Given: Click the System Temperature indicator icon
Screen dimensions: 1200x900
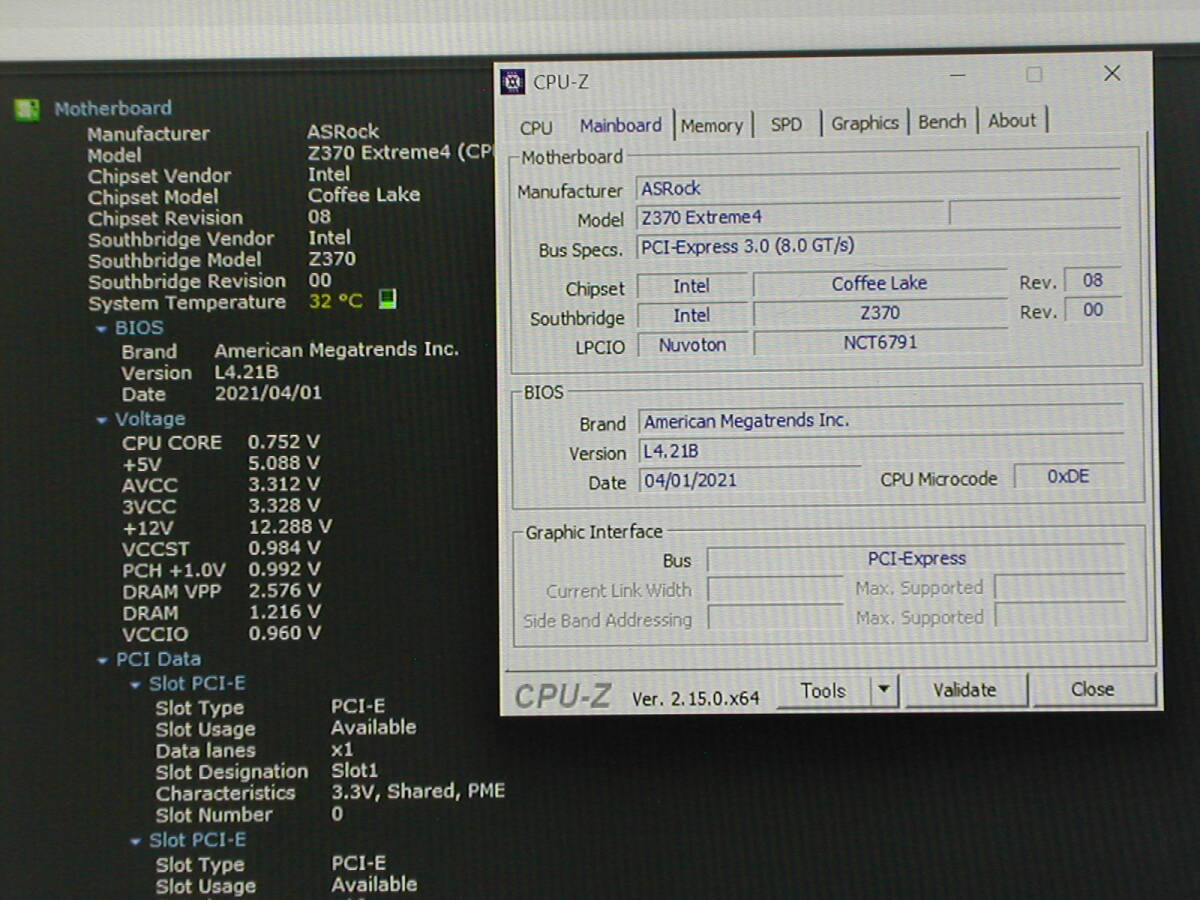Looking at the screenshot, I should 388,300.
